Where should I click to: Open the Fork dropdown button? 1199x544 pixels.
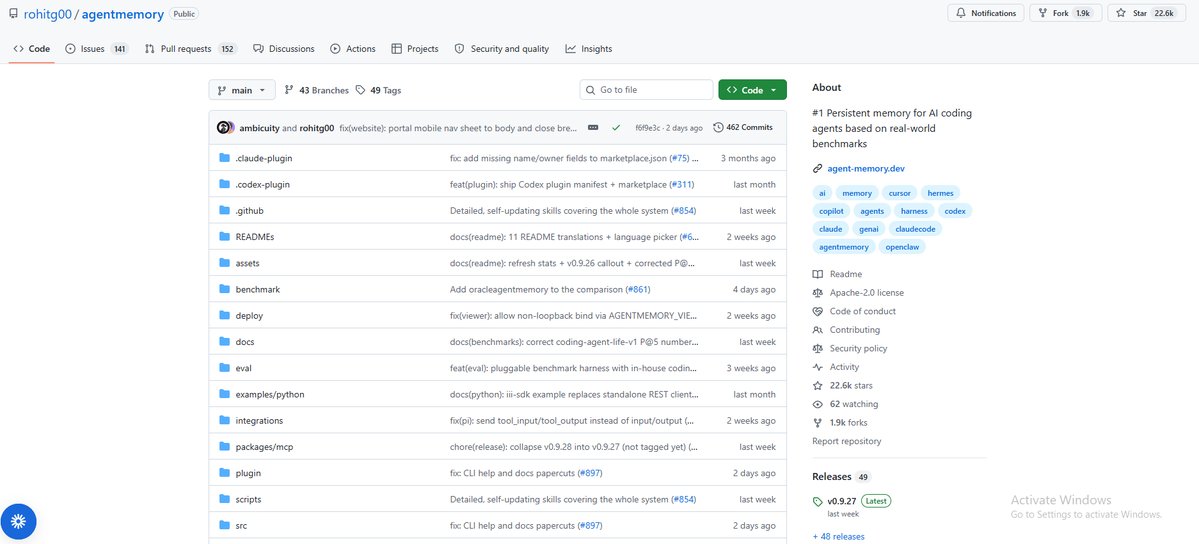coord(1066,13)
